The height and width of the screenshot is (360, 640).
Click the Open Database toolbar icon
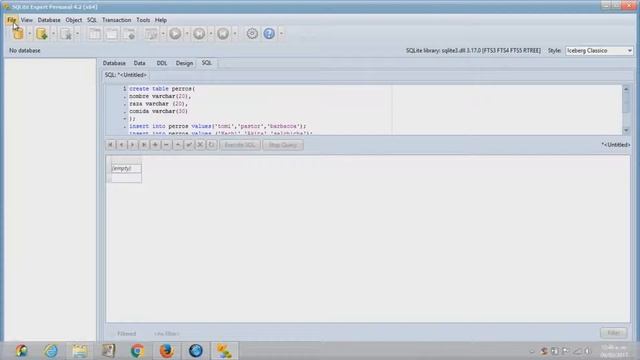[18, 34]
